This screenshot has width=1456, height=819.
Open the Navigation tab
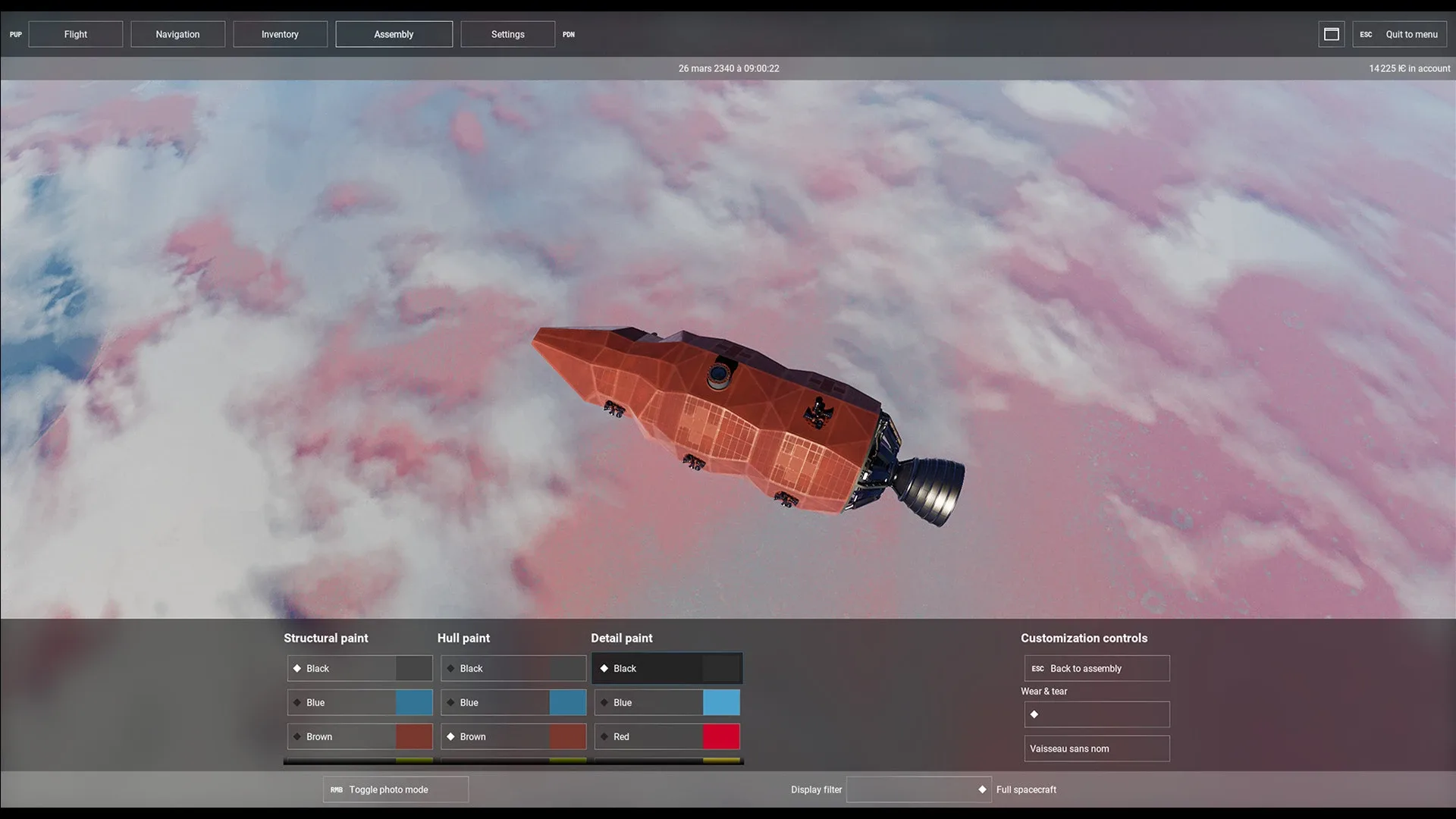[177, 34]
